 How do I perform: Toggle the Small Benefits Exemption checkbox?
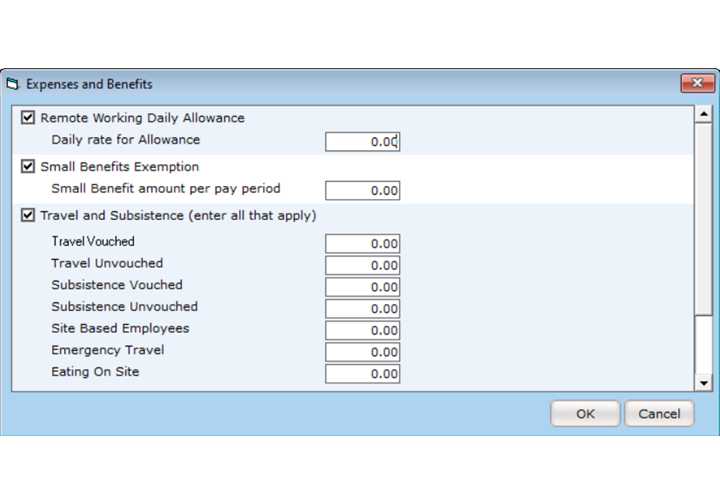(27, 167)
